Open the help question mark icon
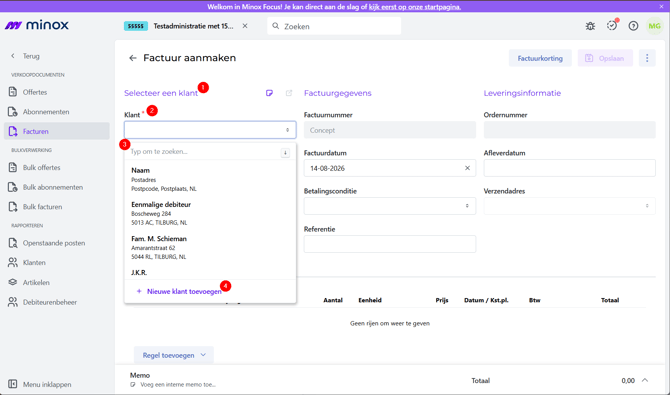This screenshot has width=670, height=395. (x=633, y=26)
